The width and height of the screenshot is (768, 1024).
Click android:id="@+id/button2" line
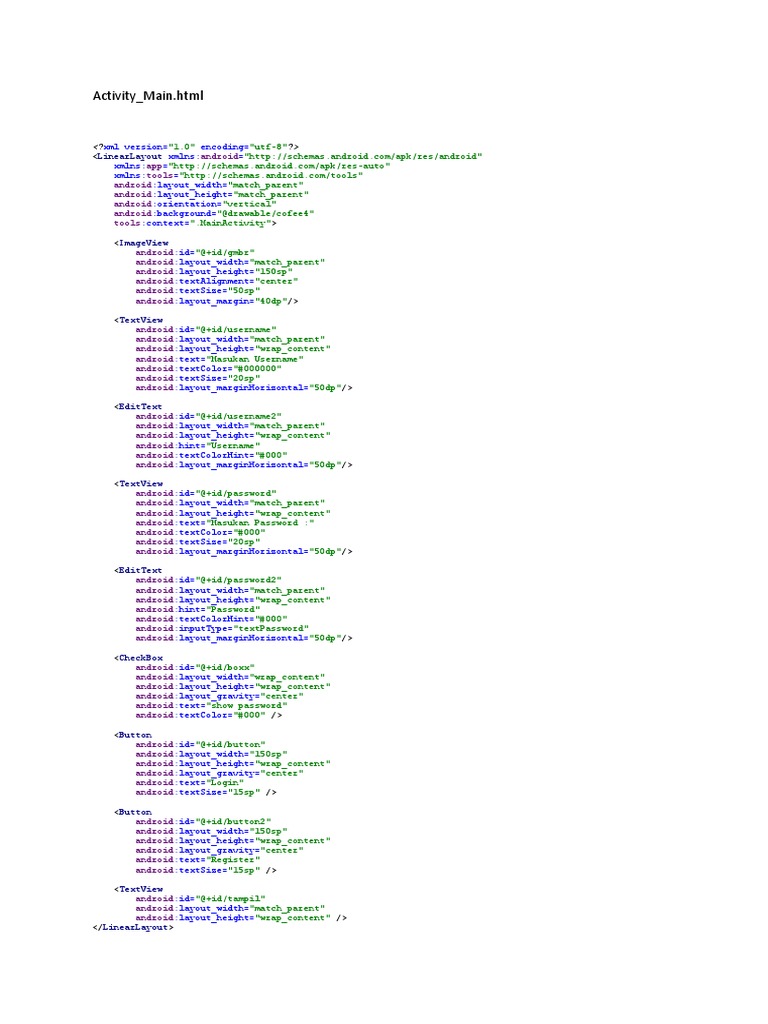(203, 822)
